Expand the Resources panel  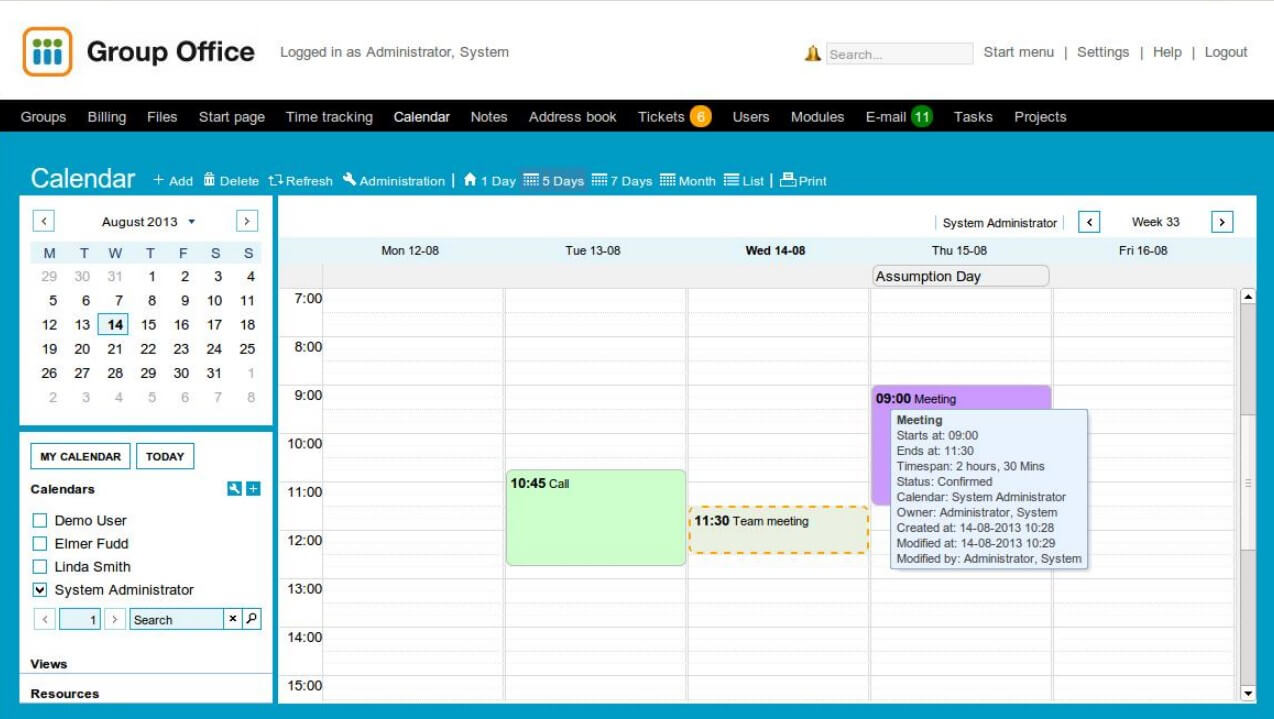pos(146,693)
